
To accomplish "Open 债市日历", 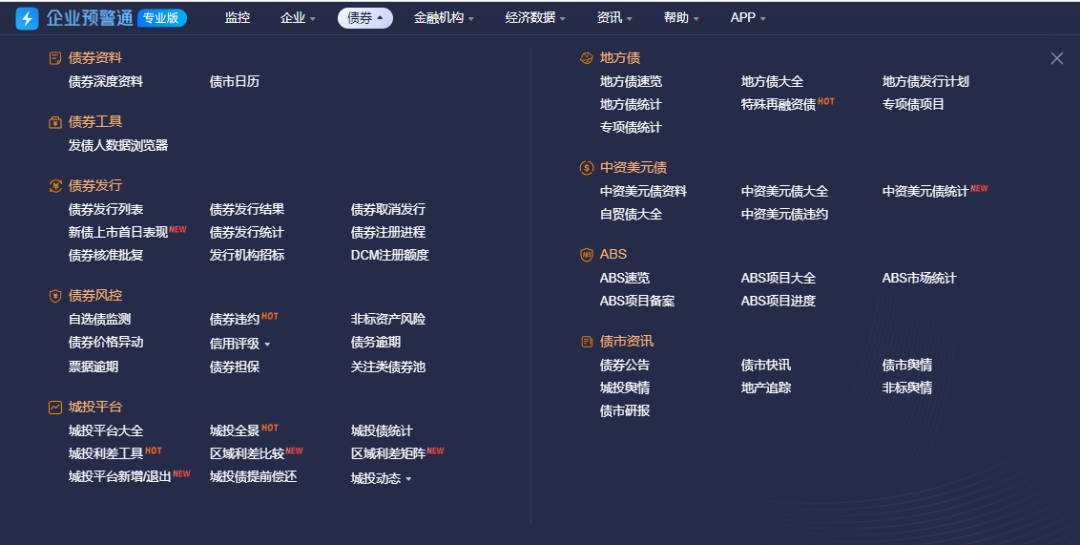I will [x=235, y=81].
